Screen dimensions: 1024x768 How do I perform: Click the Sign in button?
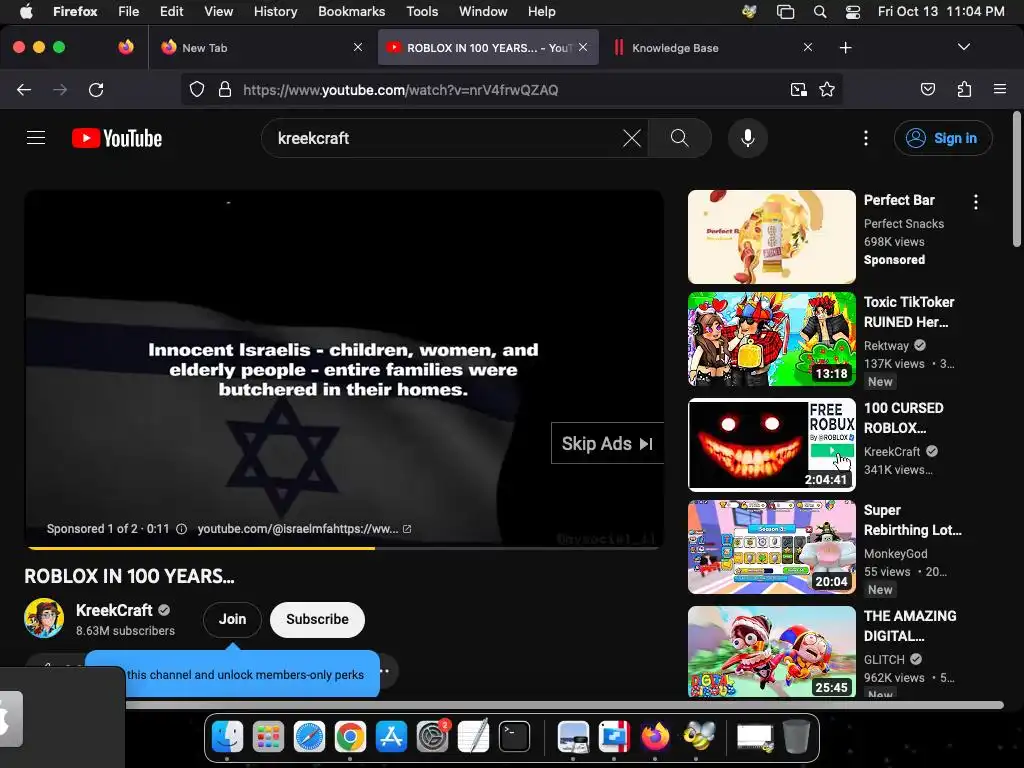[x=943, y=138]
